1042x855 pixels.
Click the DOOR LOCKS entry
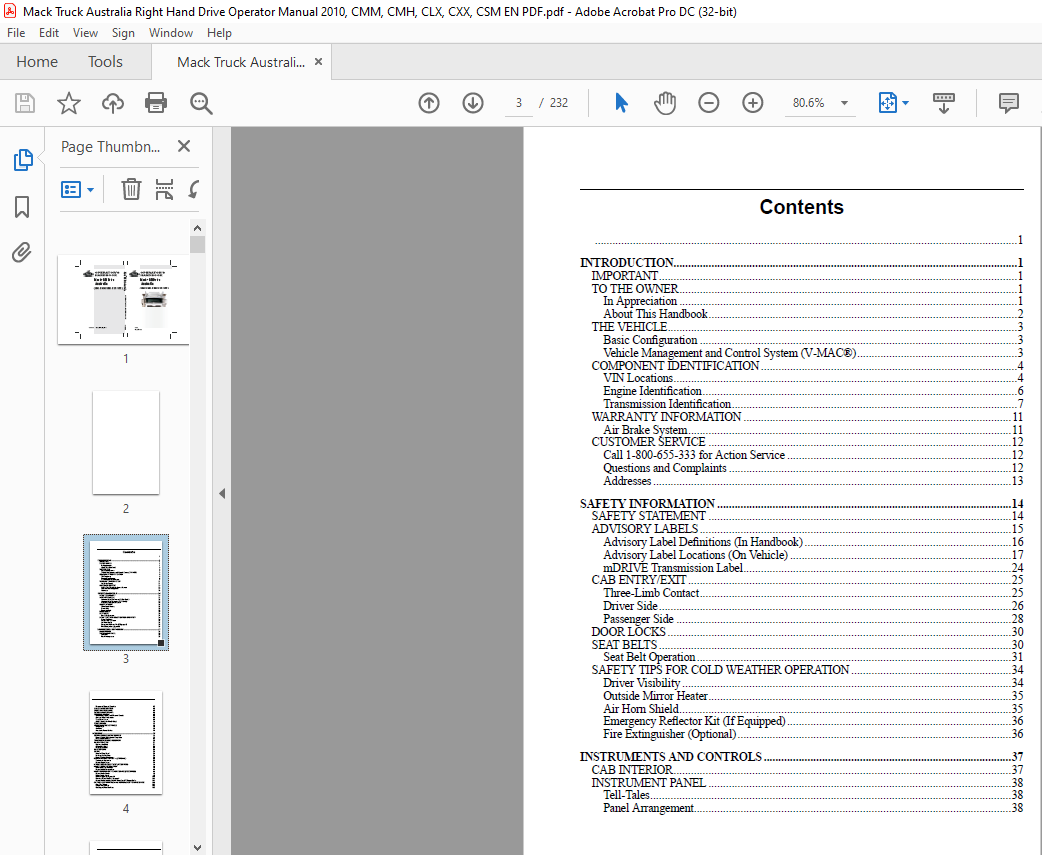[x=807, y=632]
